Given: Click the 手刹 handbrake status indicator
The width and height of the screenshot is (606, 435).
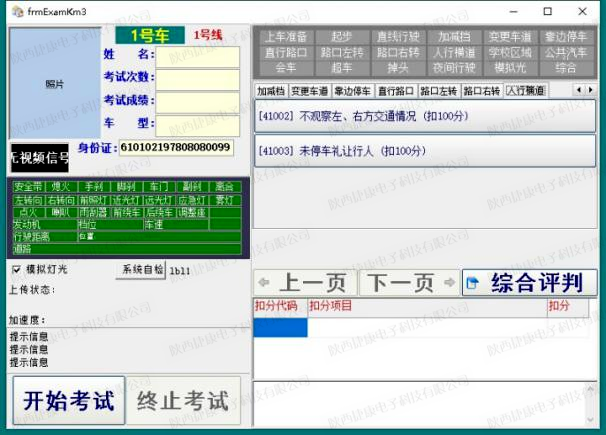Looking at the screenshot, I should [x=93, y=187].
